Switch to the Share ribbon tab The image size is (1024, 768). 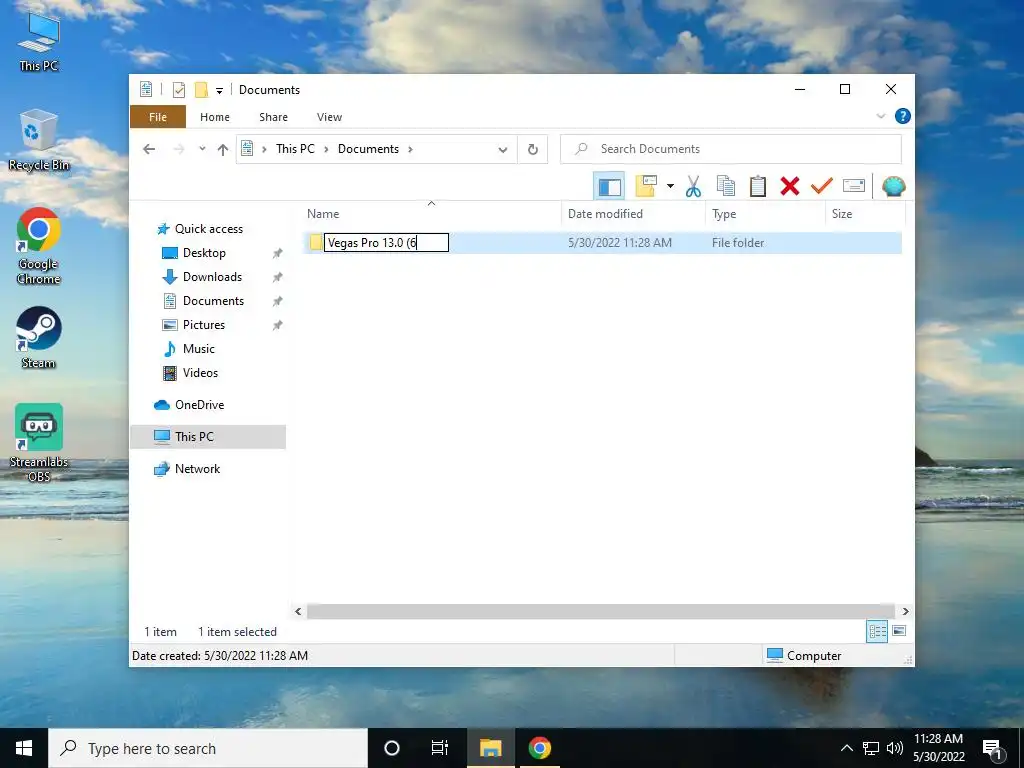point(273,117)
